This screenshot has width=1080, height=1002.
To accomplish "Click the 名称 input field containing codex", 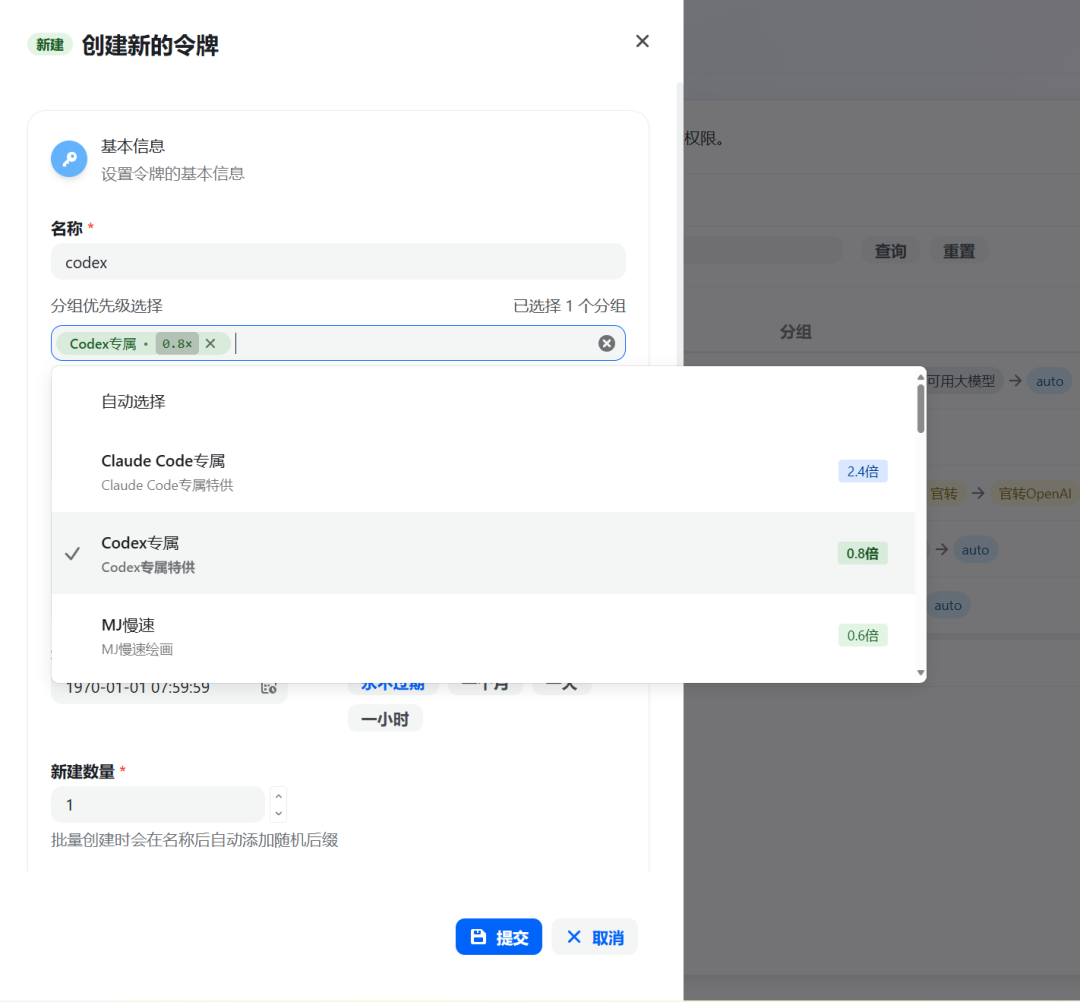I will tap(338, 262).
